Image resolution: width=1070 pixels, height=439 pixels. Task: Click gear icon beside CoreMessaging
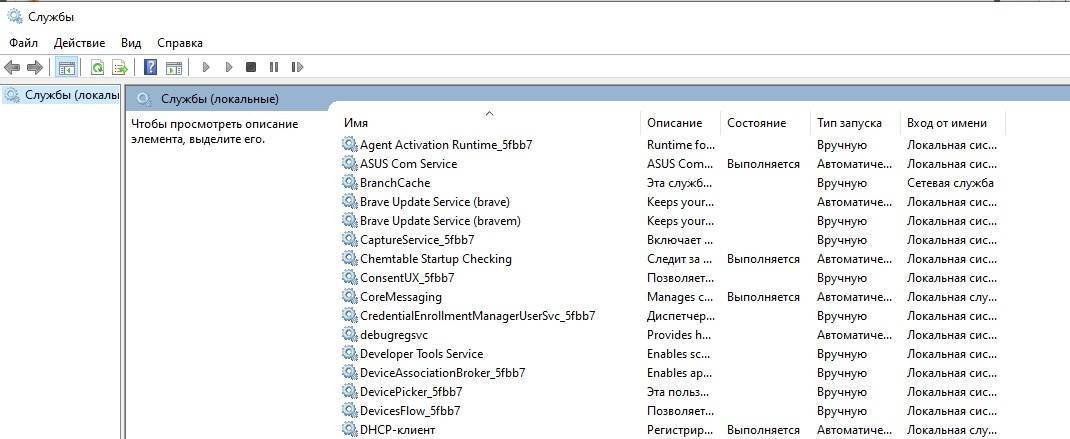pyautogui.click(x=349, y=297)
